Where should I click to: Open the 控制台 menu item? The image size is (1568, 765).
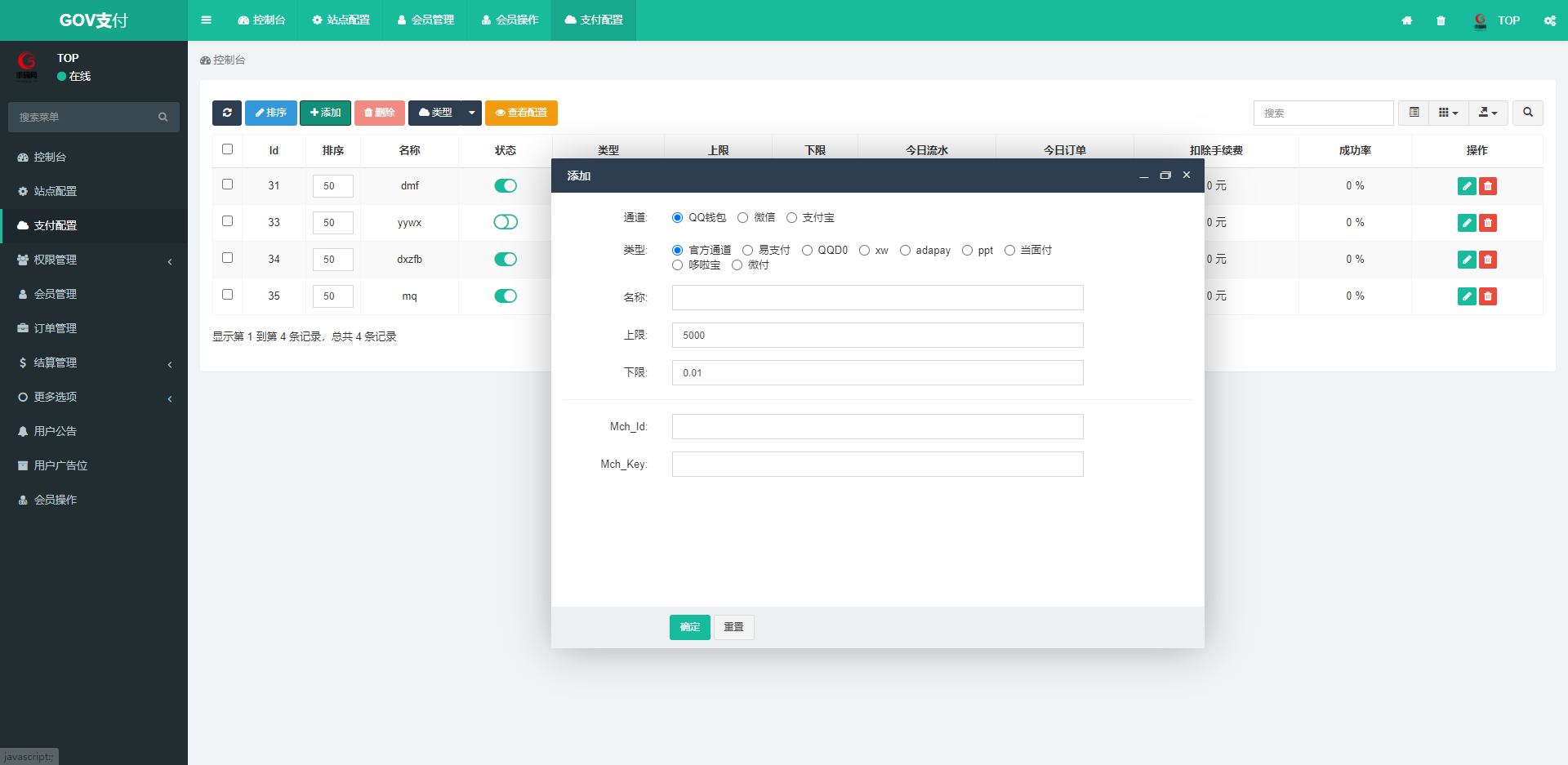[x=261, y=20]
